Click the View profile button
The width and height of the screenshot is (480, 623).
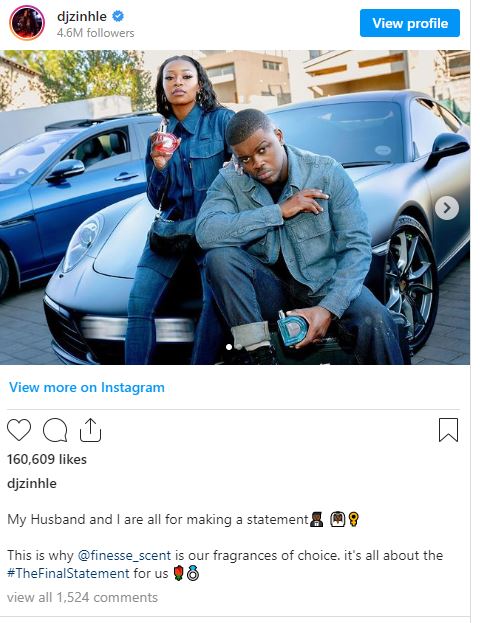click(410, 23)
